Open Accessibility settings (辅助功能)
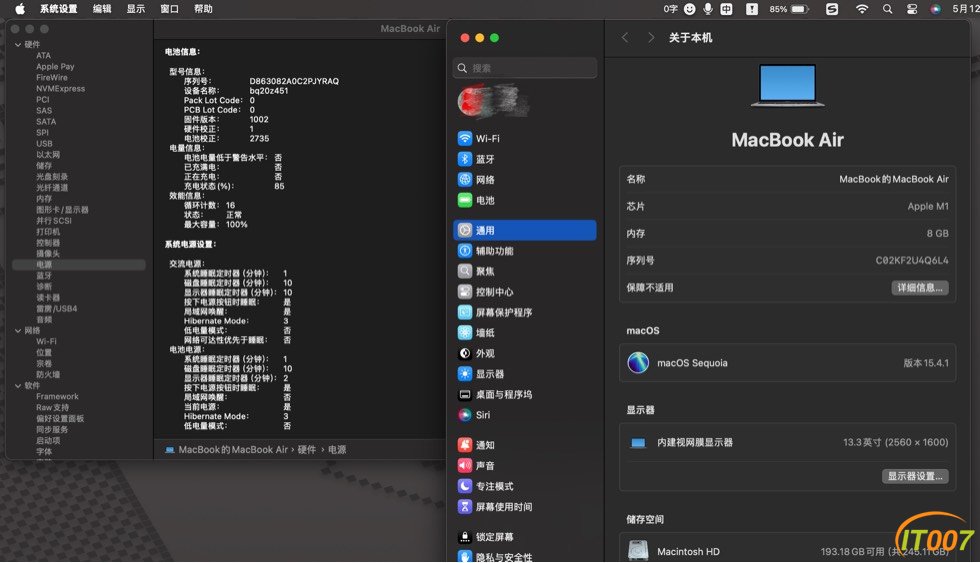 point(524,251)
